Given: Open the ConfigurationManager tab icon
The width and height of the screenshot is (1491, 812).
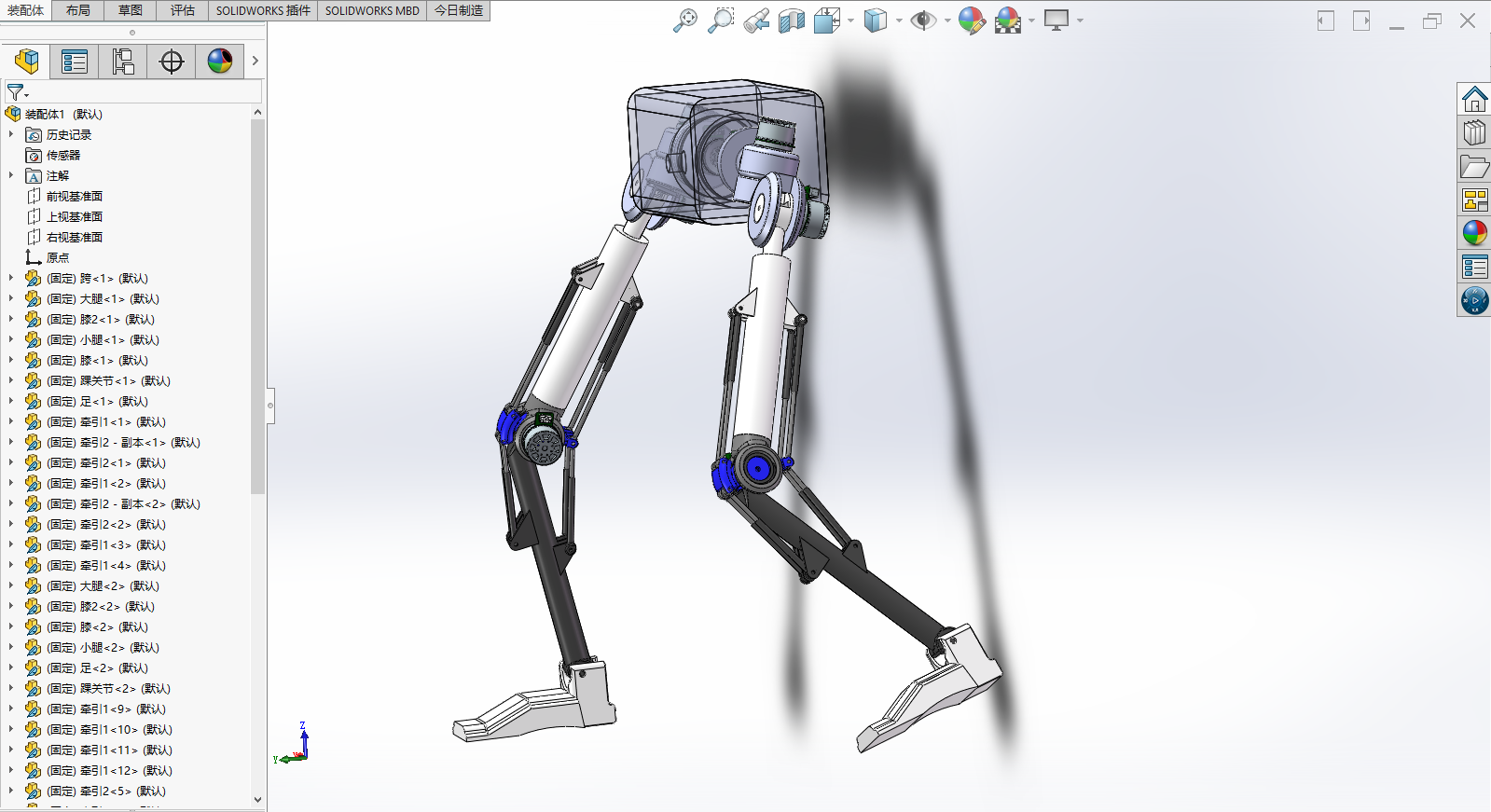Looking at the screenshot, I should [123, 62].
